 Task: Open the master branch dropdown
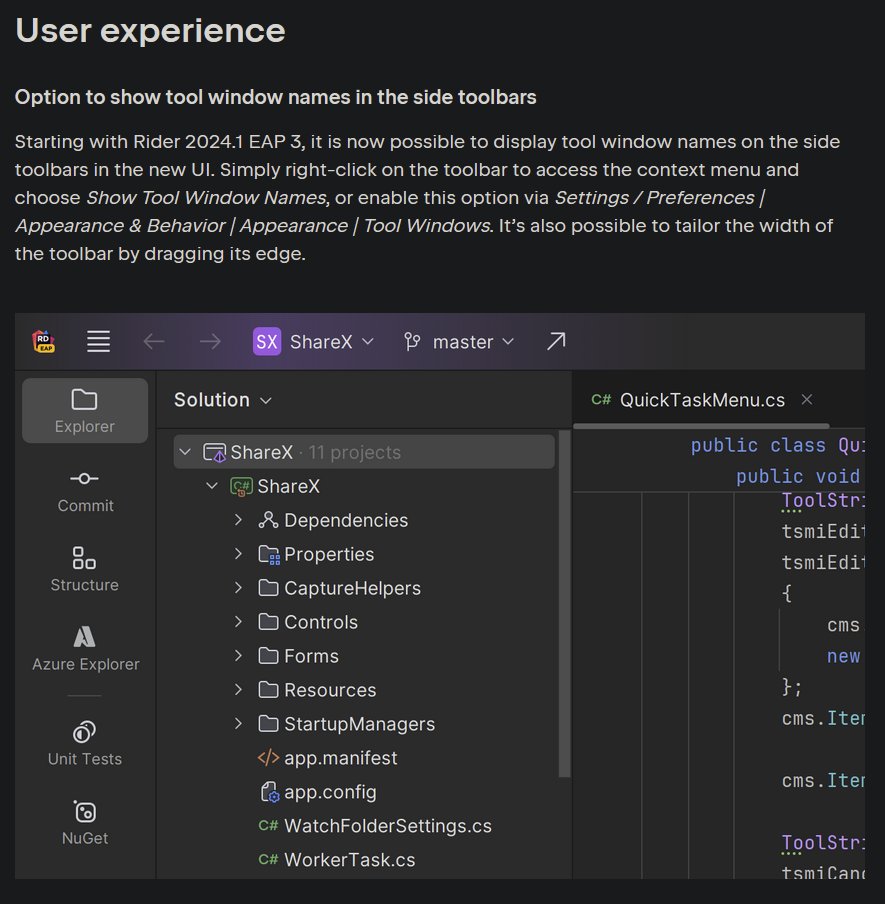473,341
